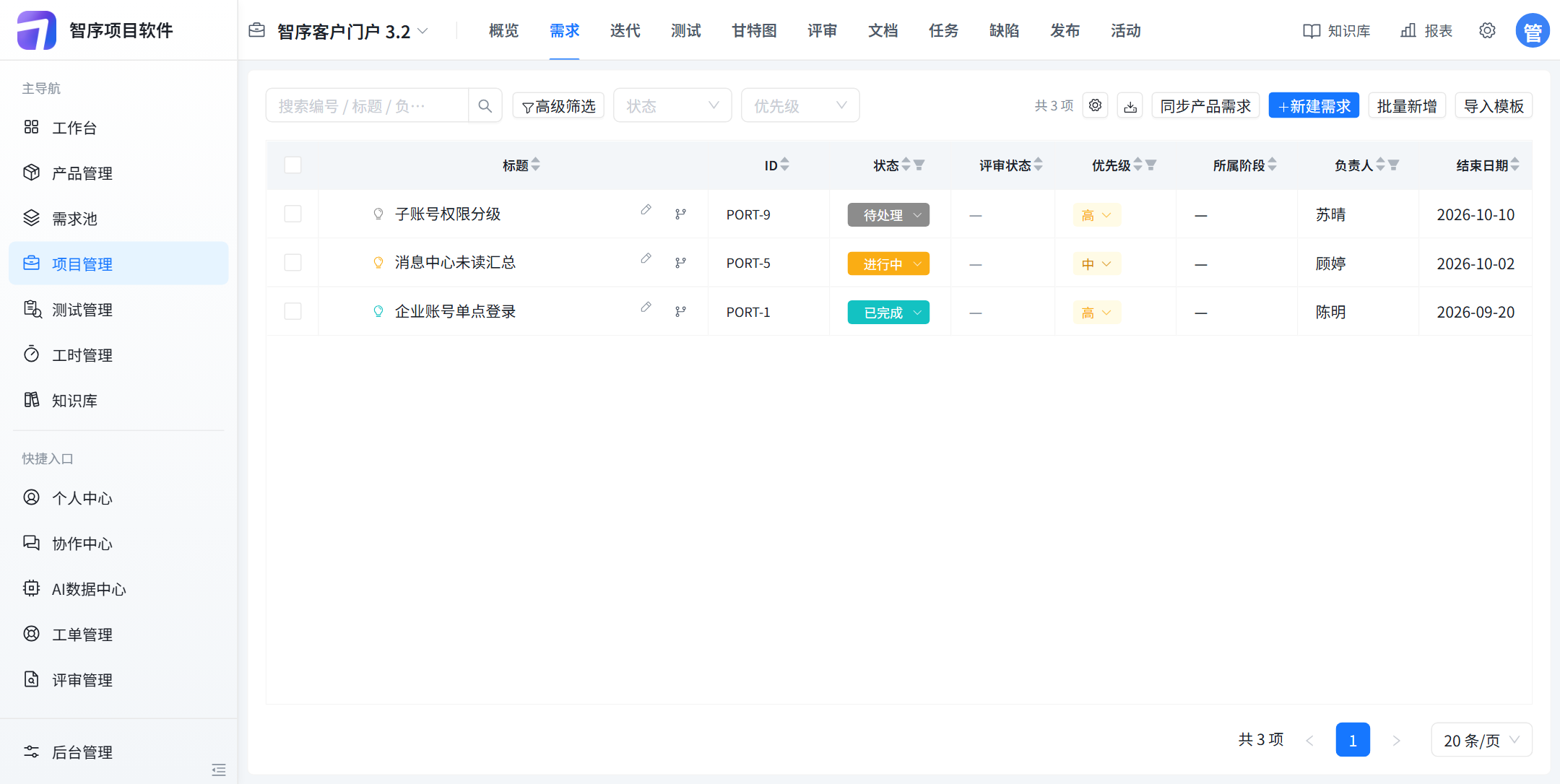Click the 同步产品需求 button
The height and width of the screenshot is (784, 1560).
click(1205, 106)
